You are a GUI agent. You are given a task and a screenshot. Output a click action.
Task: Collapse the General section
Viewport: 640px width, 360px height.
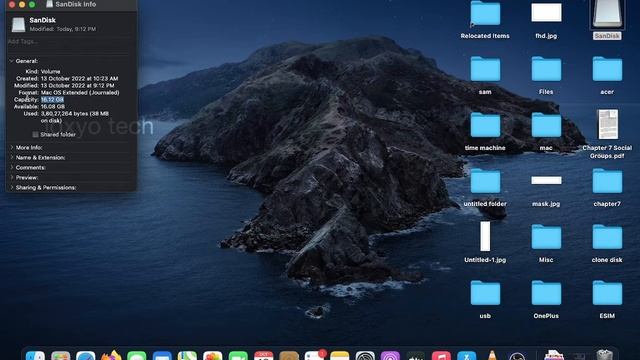click(11, 61)
